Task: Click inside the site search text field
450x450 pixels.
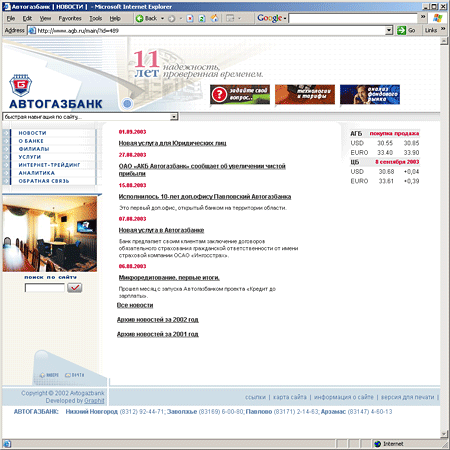Action: click(45, 287)
